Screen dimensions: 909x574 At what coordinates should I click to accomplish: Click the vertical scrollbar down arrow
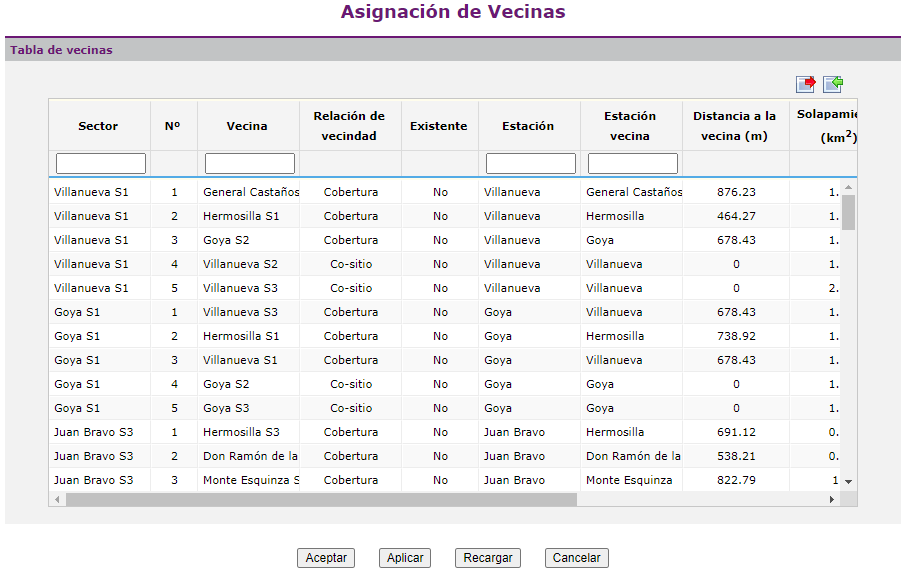coord(848,482)
